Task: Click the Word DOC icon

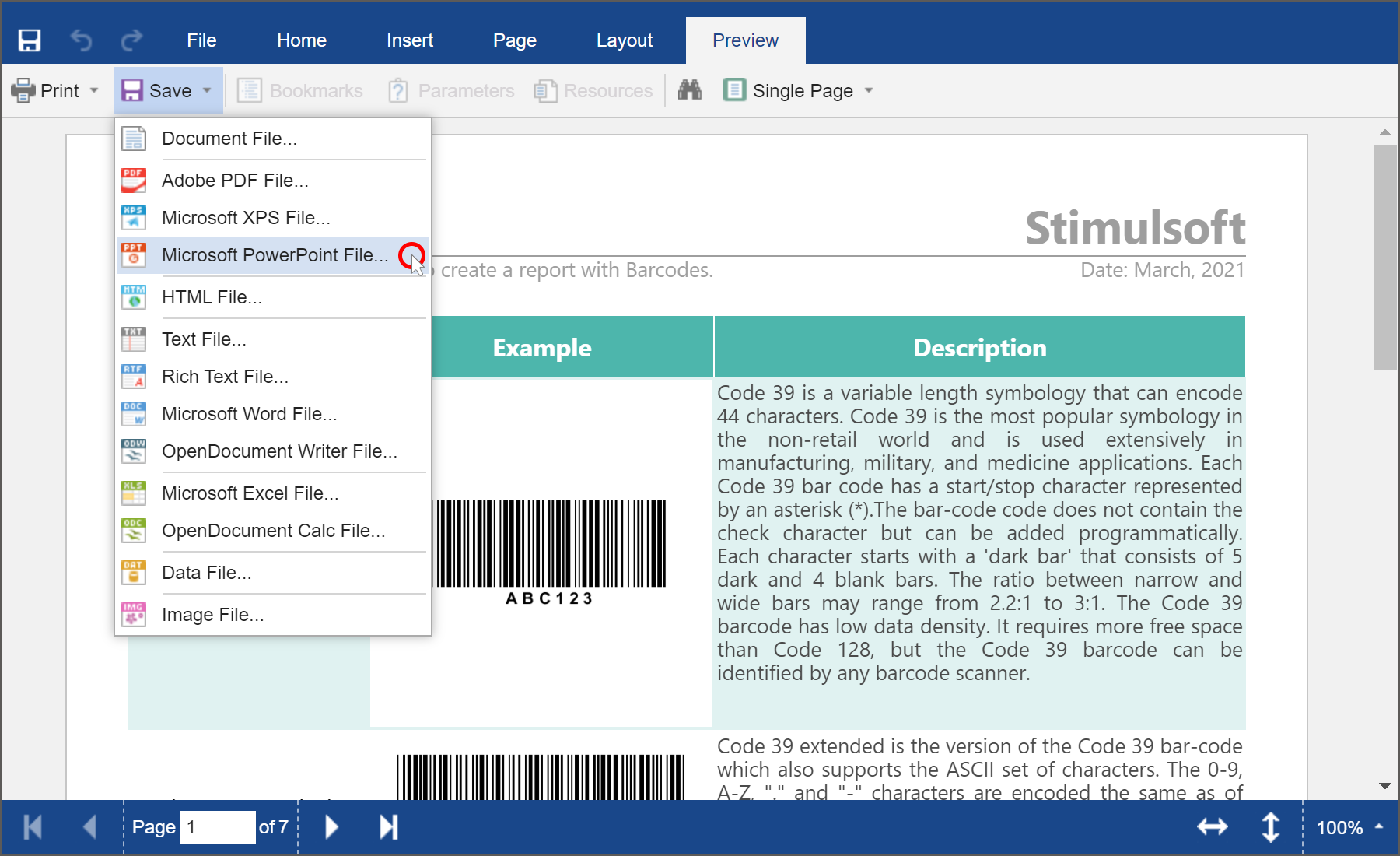Action: (x=134, y=414)
